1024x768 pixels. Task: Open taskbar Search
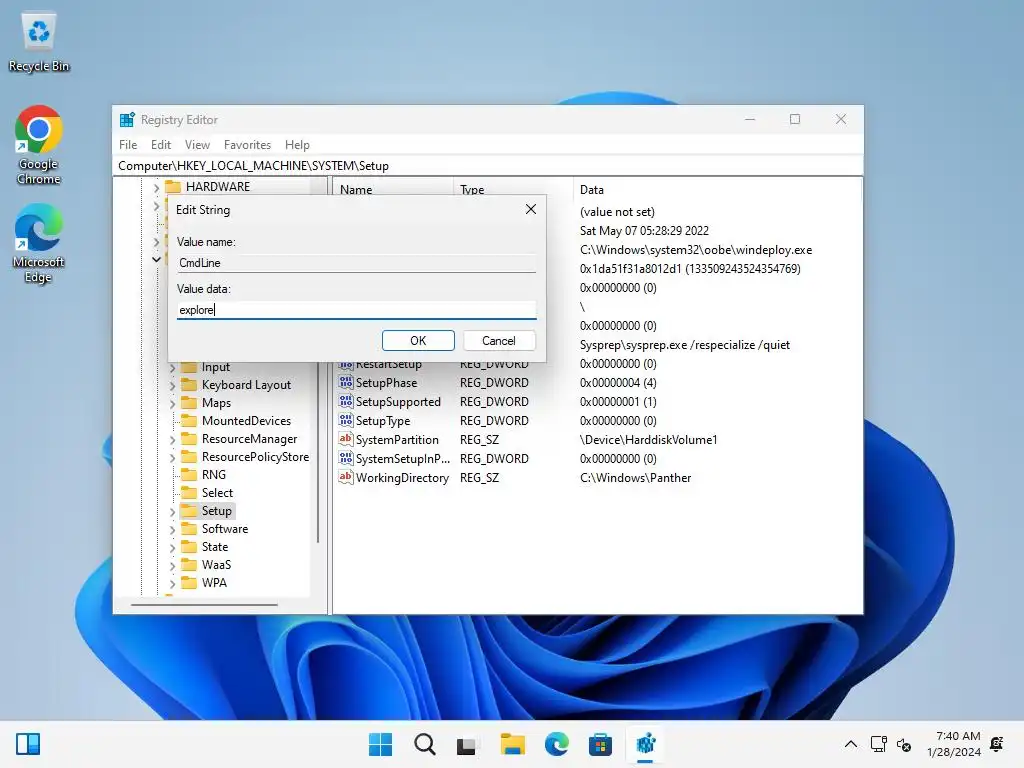pos(424,744)
